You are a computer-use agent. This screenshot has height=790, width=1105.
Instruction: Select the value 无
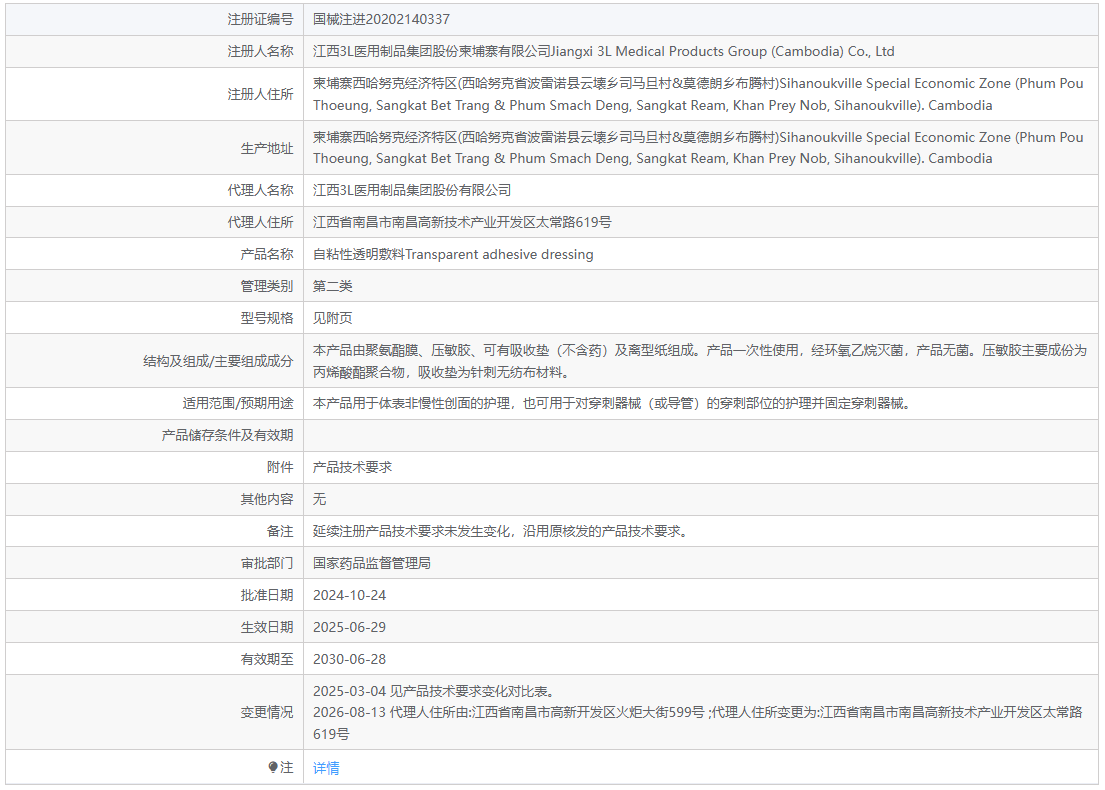[x=319, y=499]
